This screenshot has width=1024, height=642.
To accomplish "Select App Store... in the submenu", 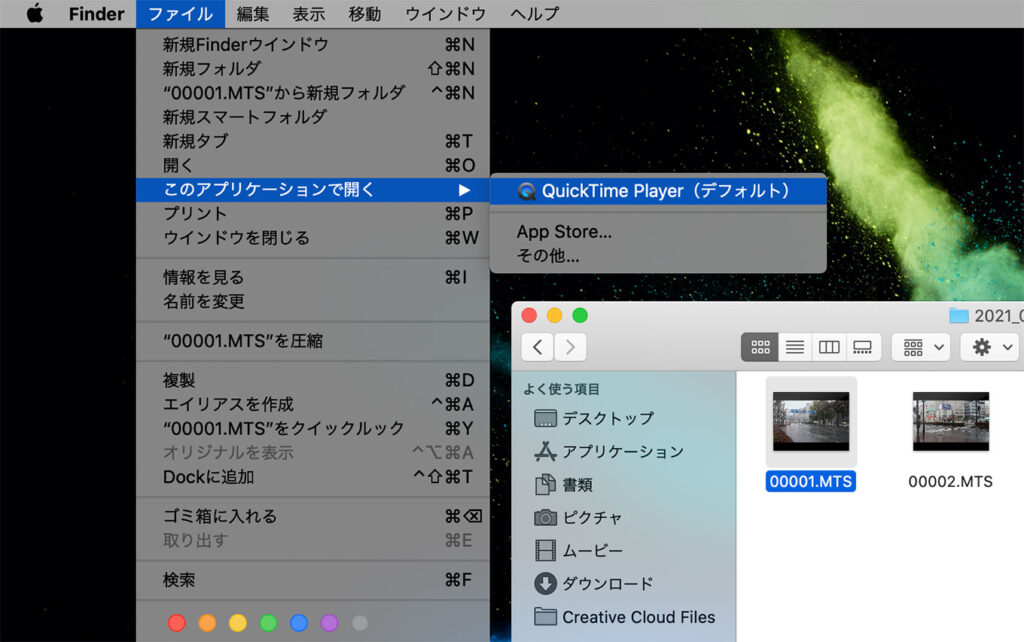I will (x=564, y=232).
